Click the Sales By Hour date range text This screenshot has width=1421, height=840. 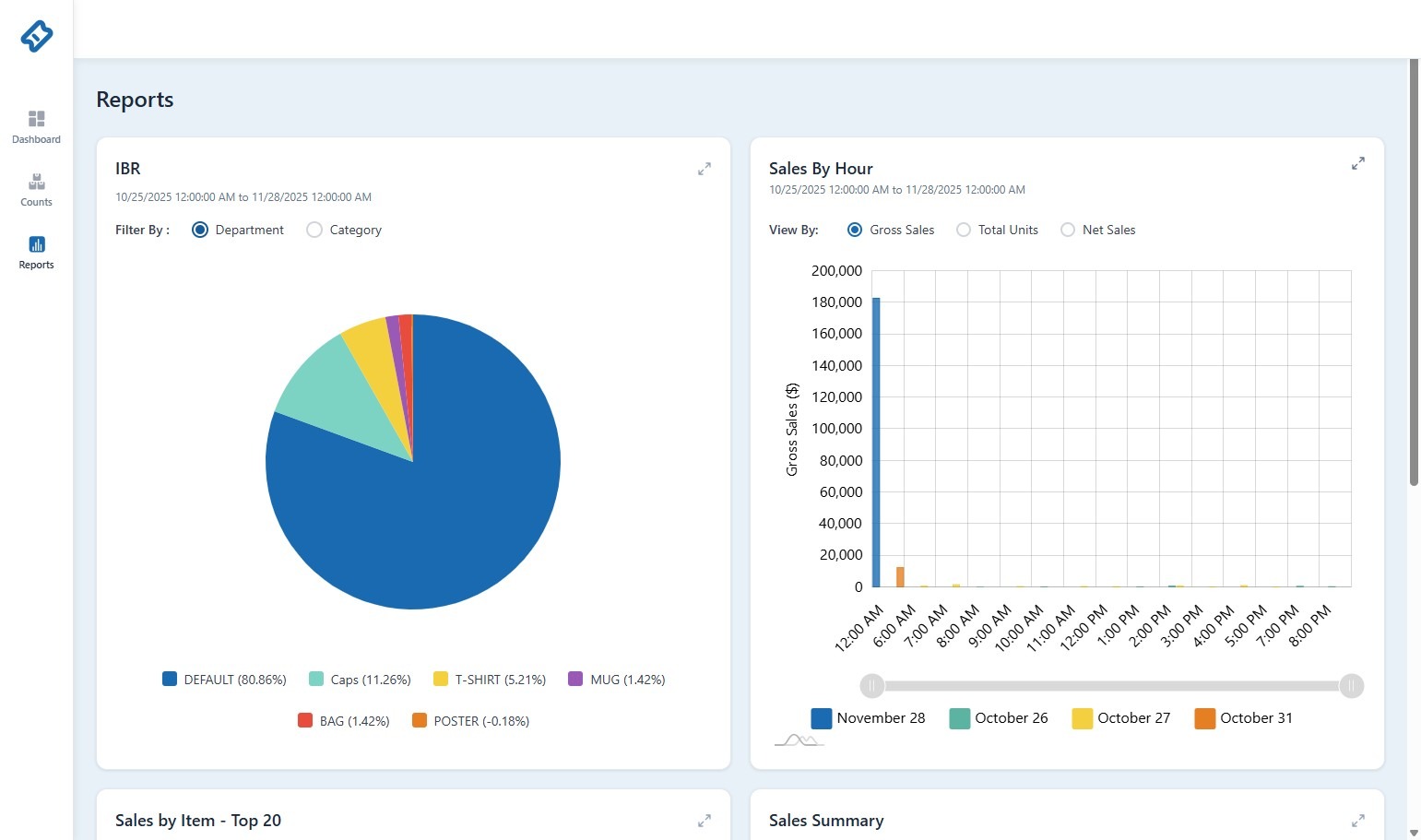[897, 190]
